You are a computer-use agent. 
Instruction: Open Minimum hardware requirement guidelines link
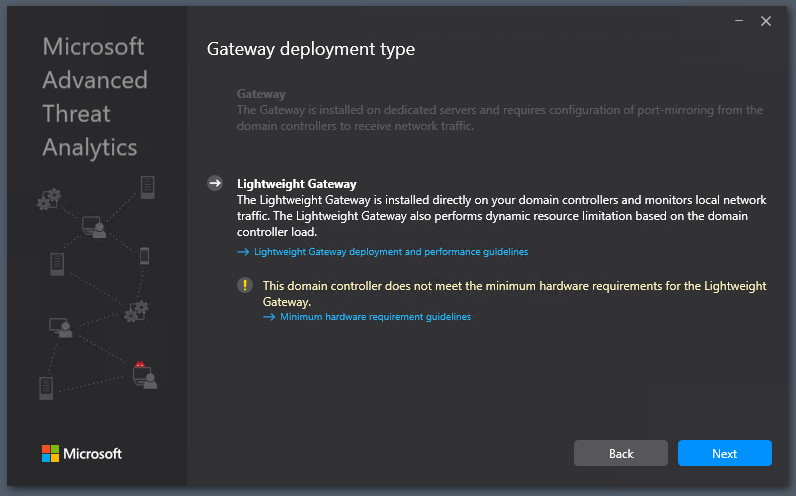click(x=376, y=317)
